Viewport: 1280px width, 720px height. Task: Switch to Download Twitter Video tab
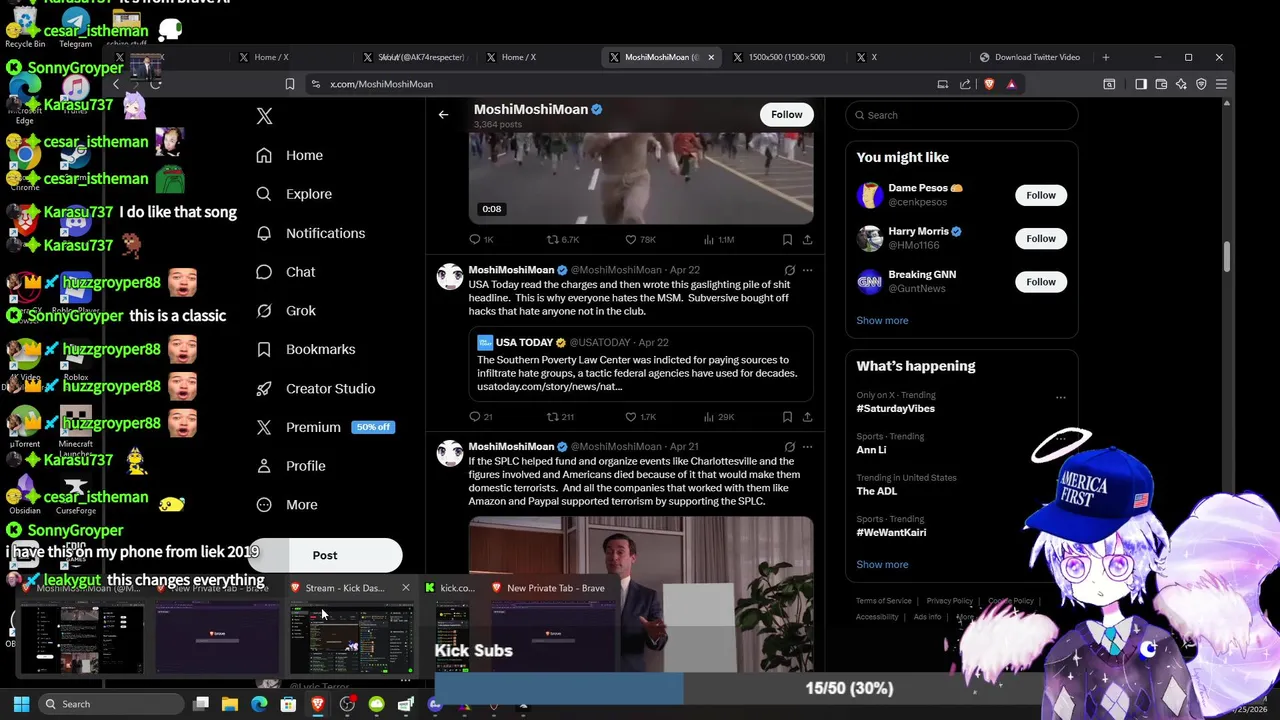1029,57
